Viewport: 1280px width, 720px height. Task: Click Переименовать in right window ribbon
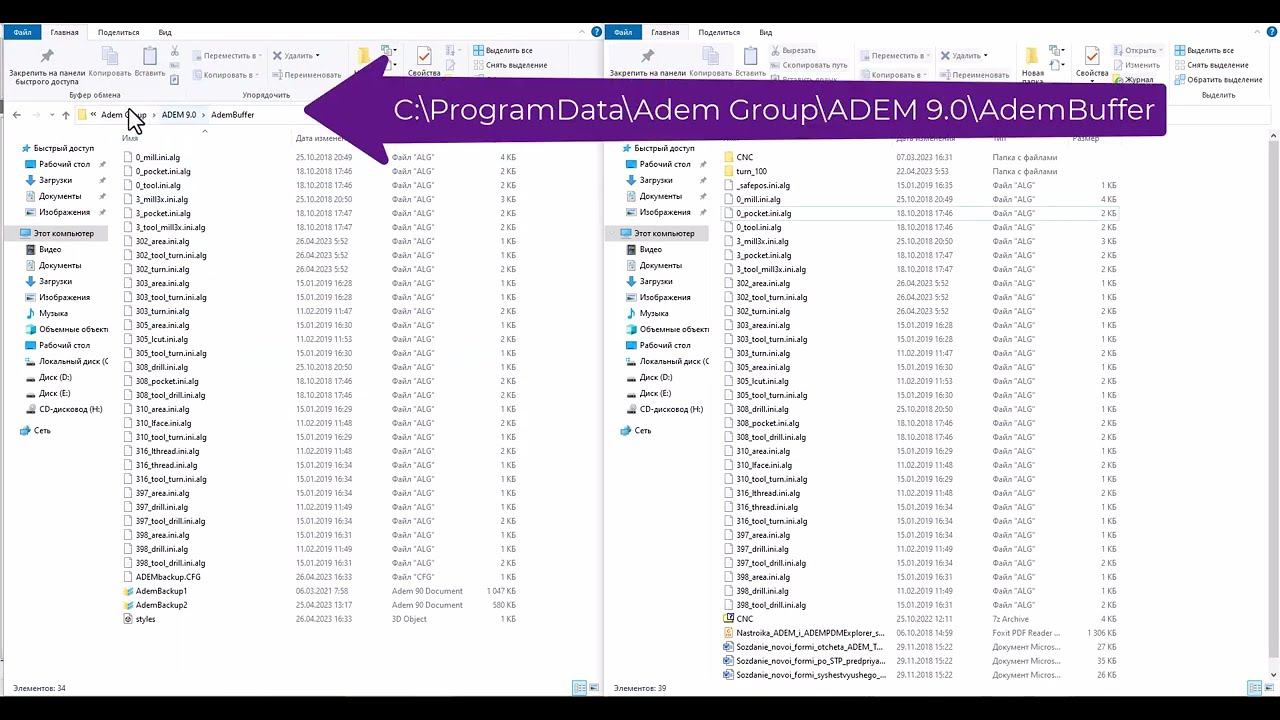[x=973, y=75]
